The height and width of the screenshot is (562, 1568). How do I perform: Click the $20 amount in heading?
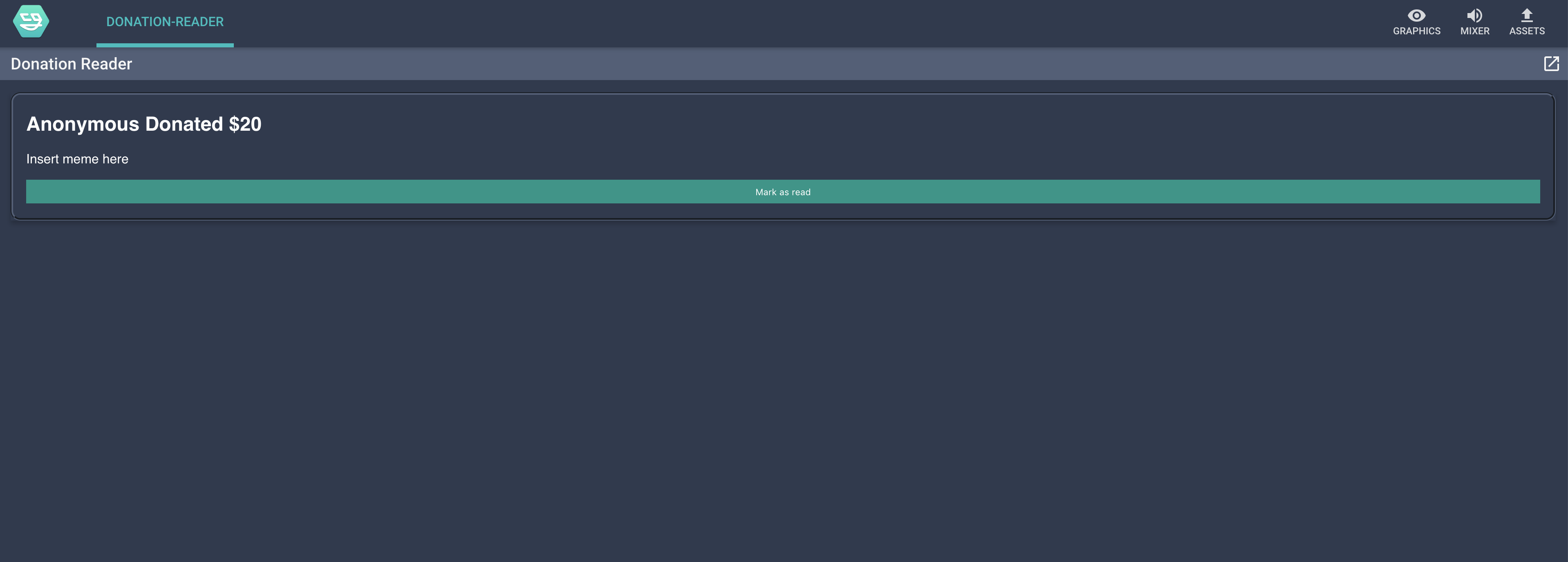(x=245, y=124)
